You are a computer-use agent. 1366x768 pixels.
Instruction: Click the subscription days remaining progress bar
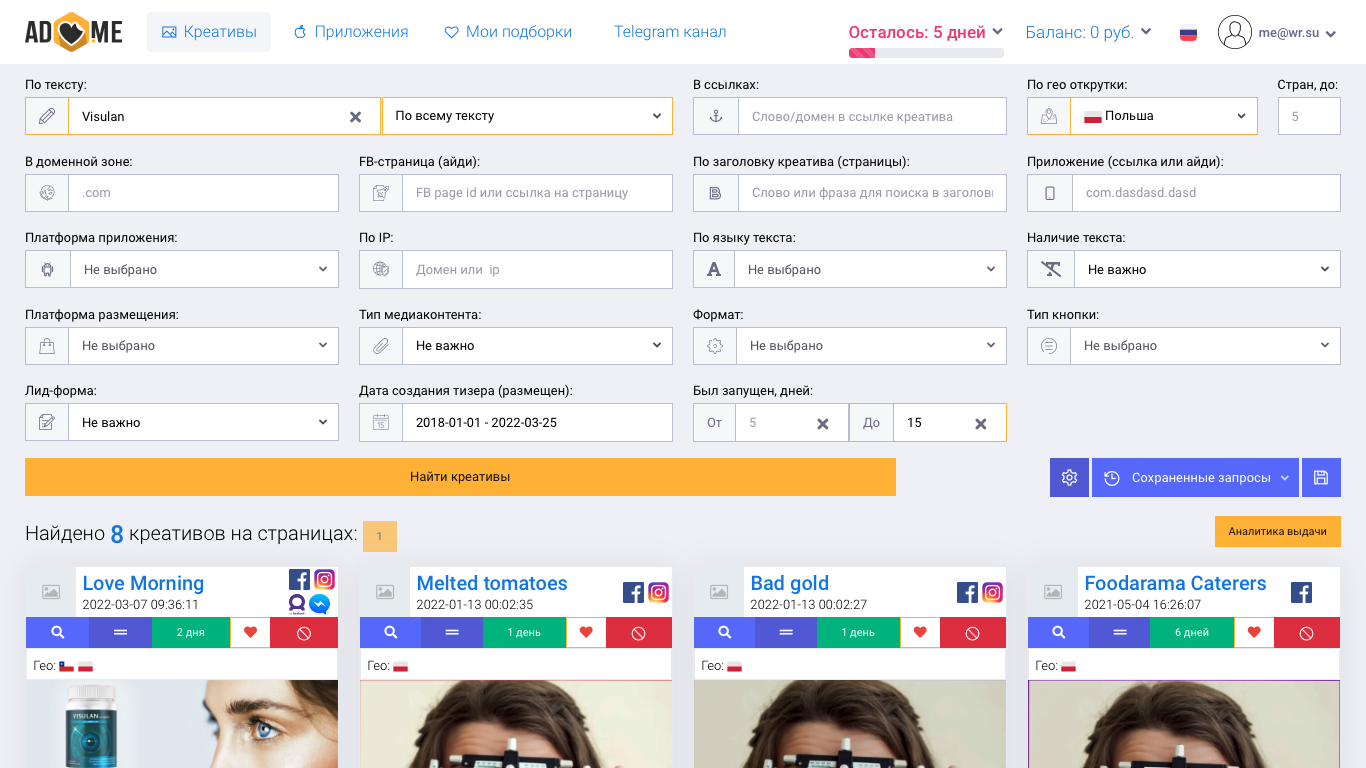tap(926, 53)
